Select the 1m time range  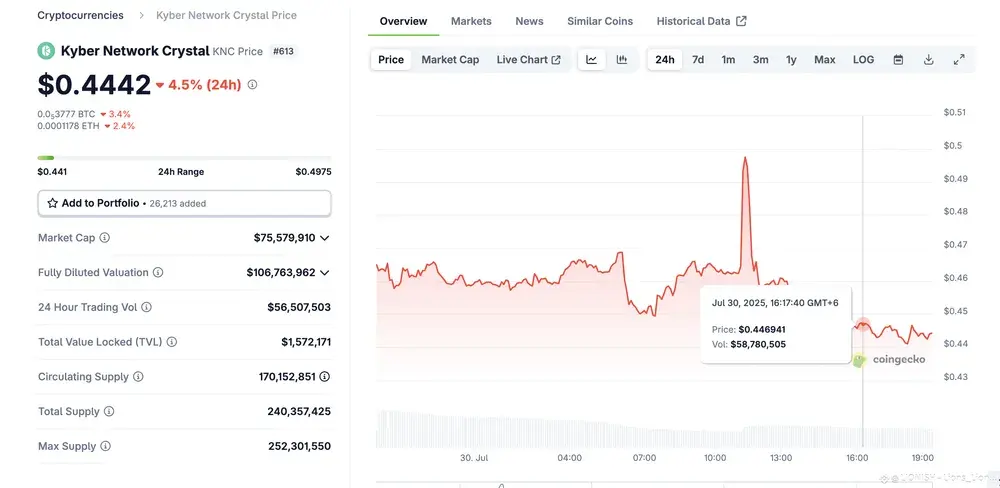tap(728, 59)
